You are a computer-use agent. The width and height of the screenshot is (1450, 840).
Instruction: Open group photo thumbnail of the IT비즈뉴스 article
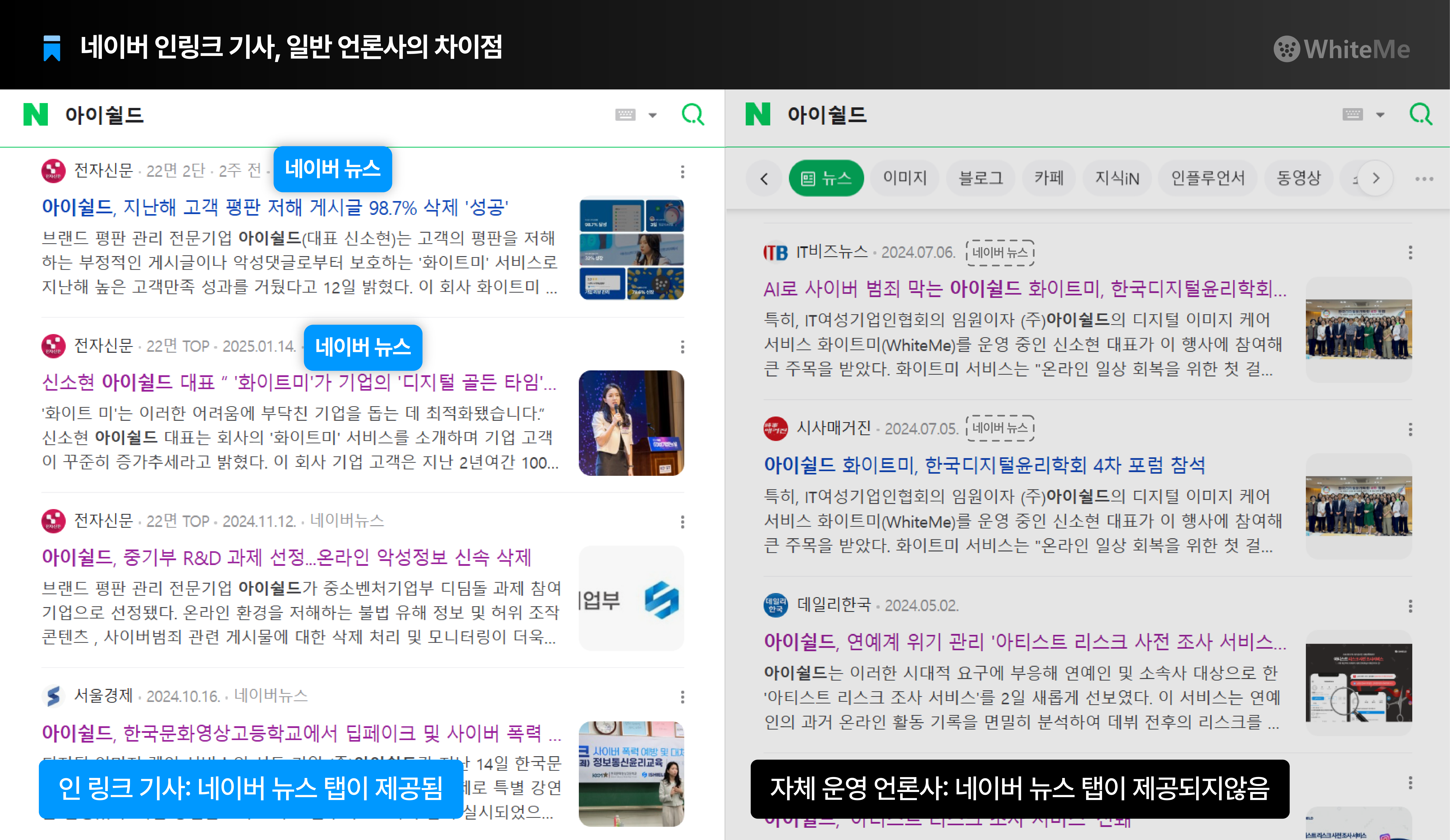pos(1359,330)
